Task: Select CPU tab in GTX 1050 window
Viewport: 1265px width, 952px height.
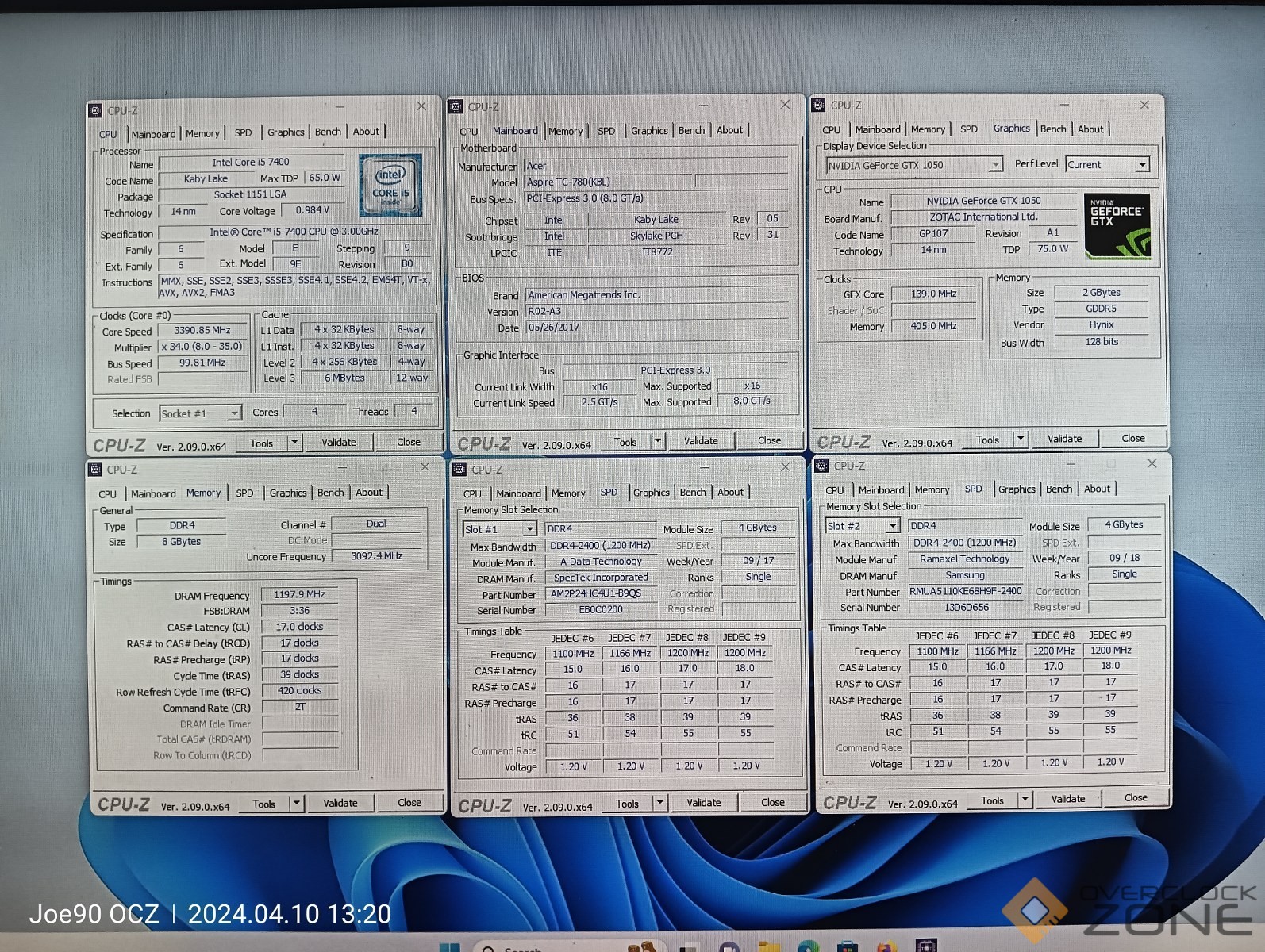Action: [x=831, y=129]
